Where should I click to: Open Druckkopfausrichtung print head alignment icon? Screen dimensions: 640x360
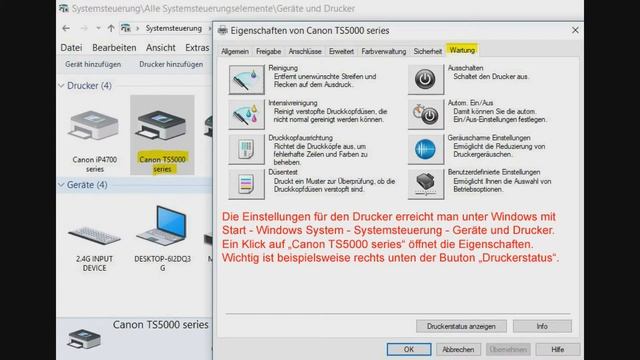tap(247, 149)
